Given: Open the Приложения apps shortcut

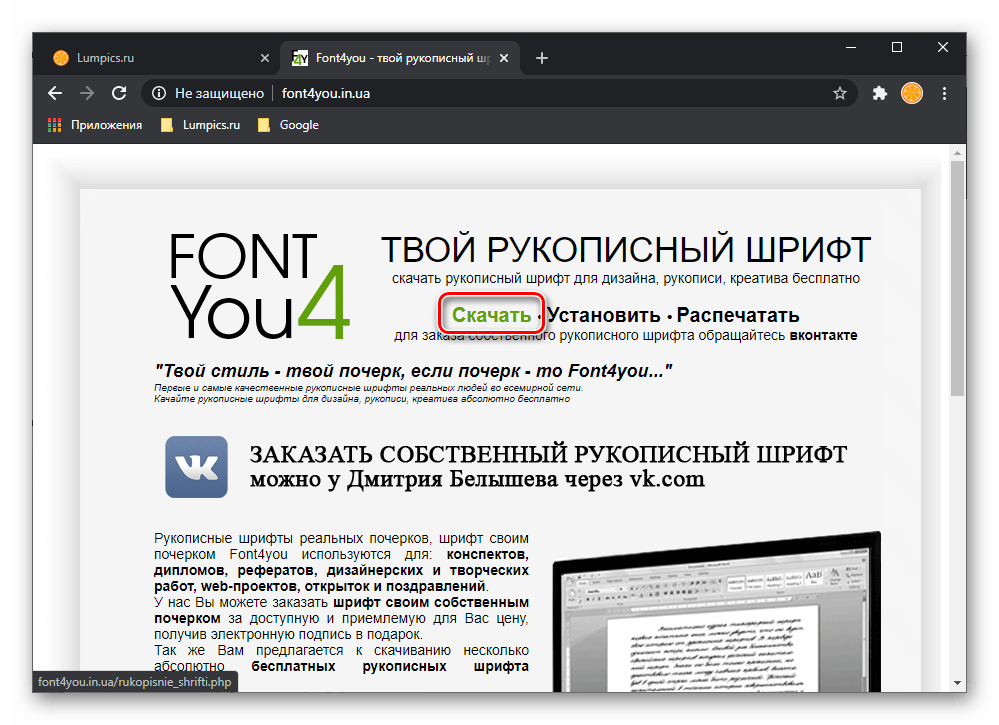Looking at the screenshot, I should click(x=95, y=125).
